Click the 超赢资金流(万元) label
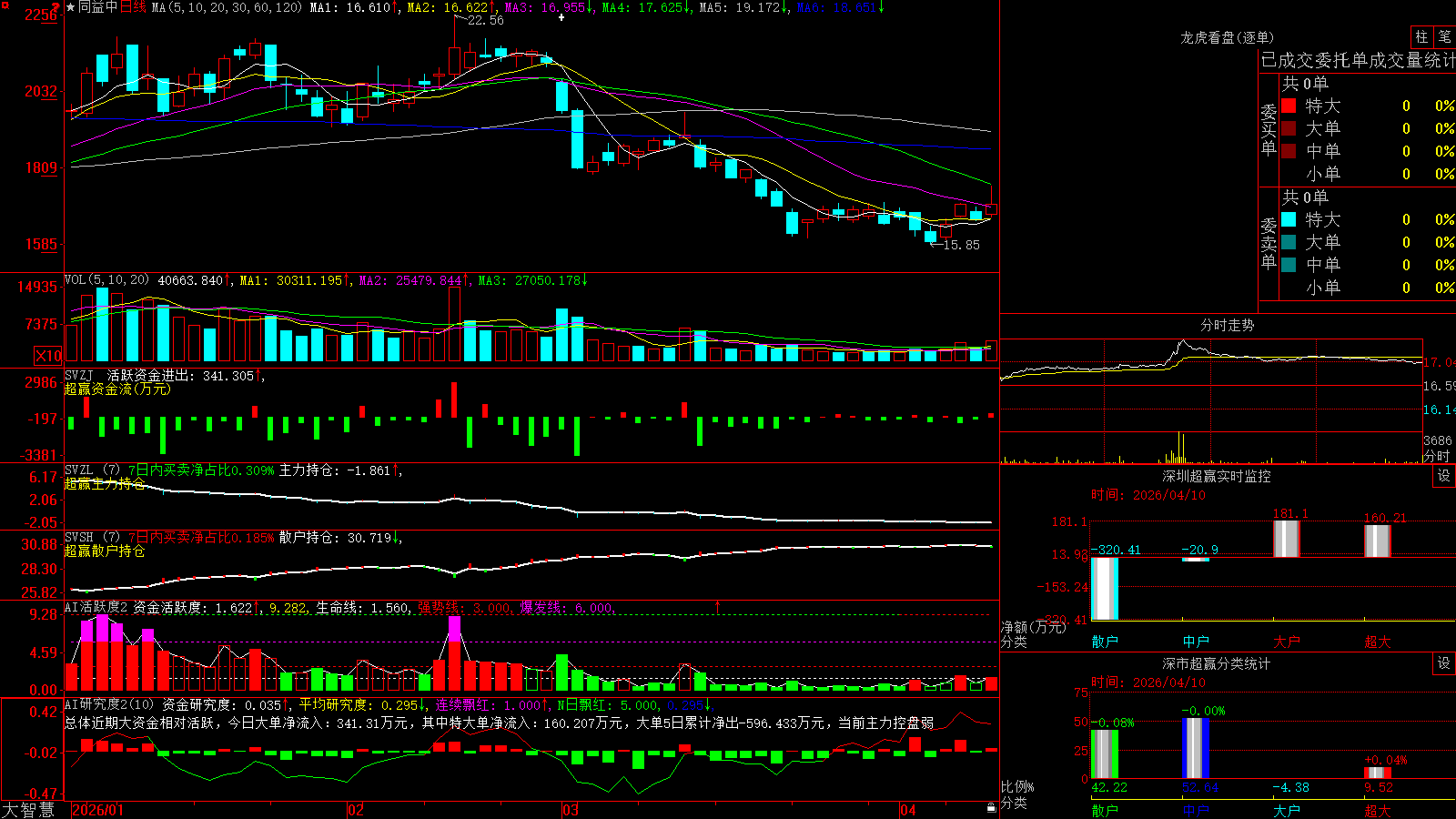 (x=117, y=389)
